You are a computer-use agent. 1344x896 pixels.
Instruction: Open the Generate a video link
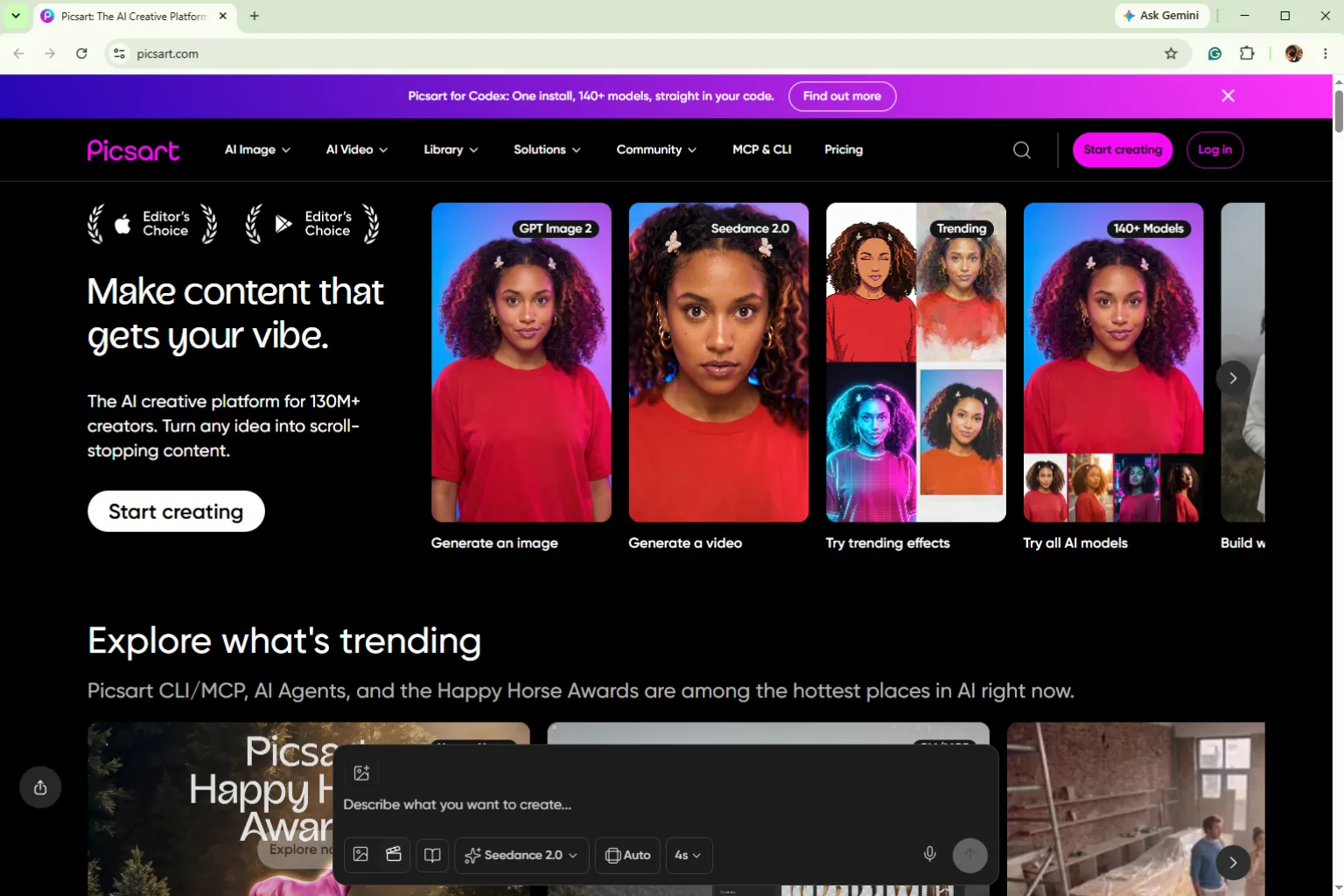point(685,542)
